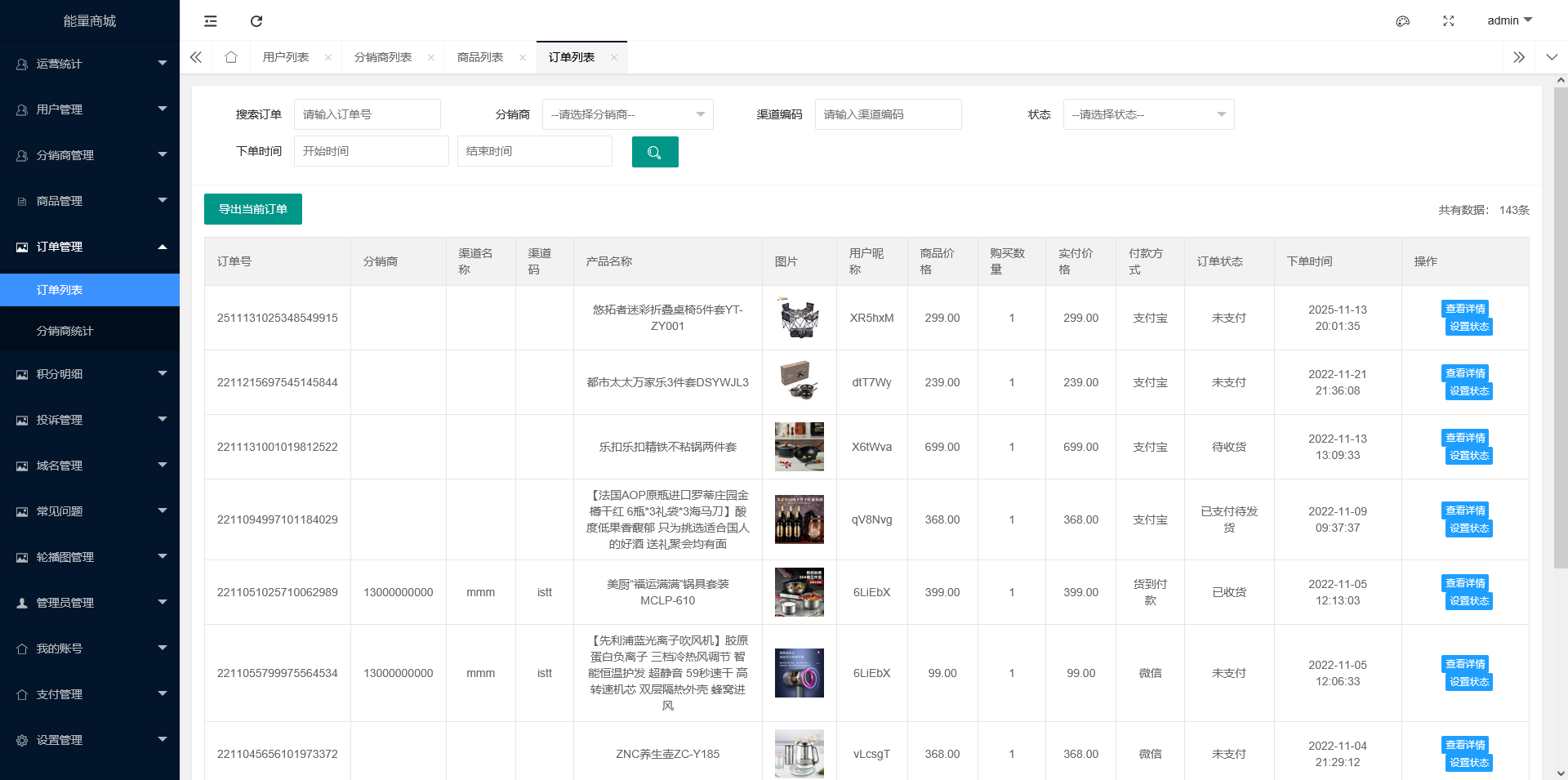Set status for order 2211055799975564534
Screen dimensions: 1568x780
pos(1469,682)
